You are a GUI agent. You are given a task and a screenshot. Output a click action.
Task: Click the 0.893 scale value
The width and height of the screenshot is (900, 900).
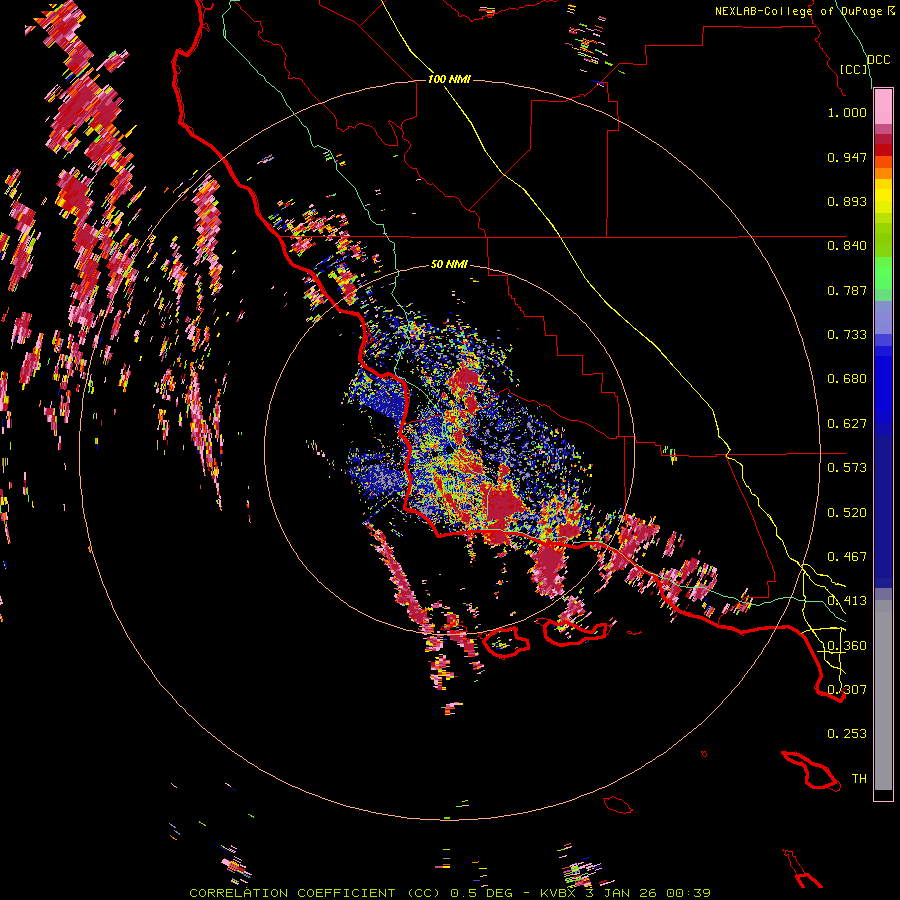pyautogui.click(x=847, y=201)
